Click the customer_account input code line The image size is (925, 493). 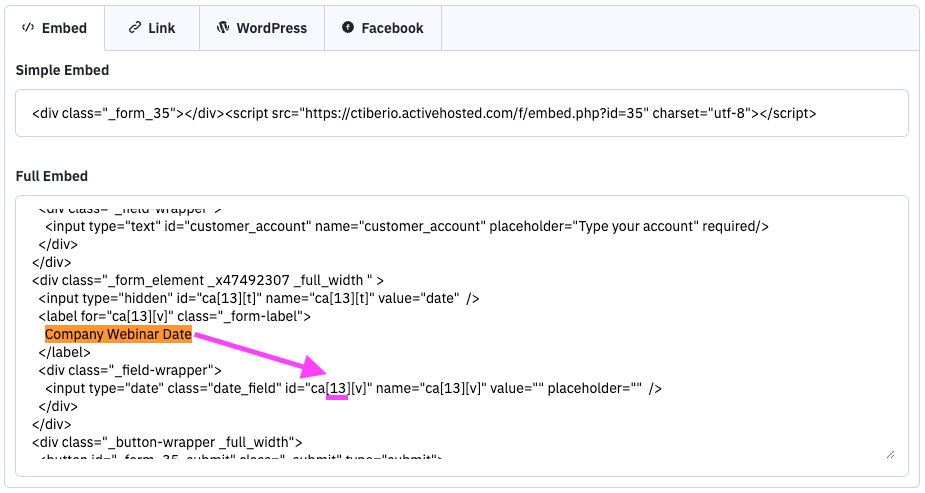click(x=400, y=227)
